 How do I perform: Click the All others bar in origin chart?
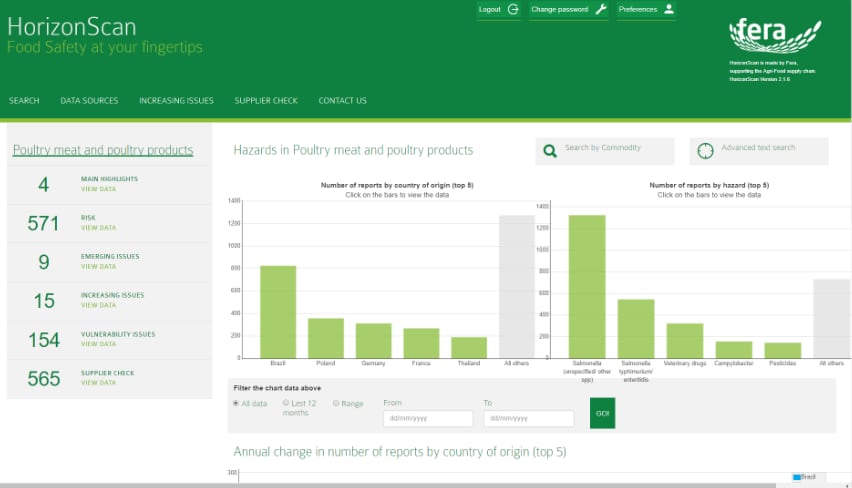click(x=517, y=287)
